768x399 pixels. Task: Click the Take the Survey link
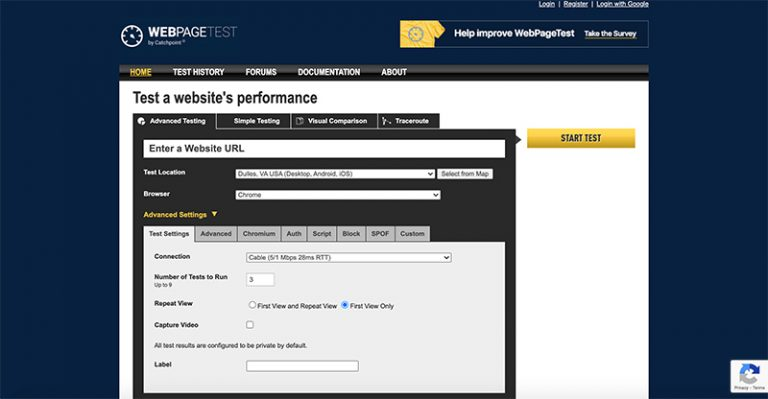pos(610,34)
